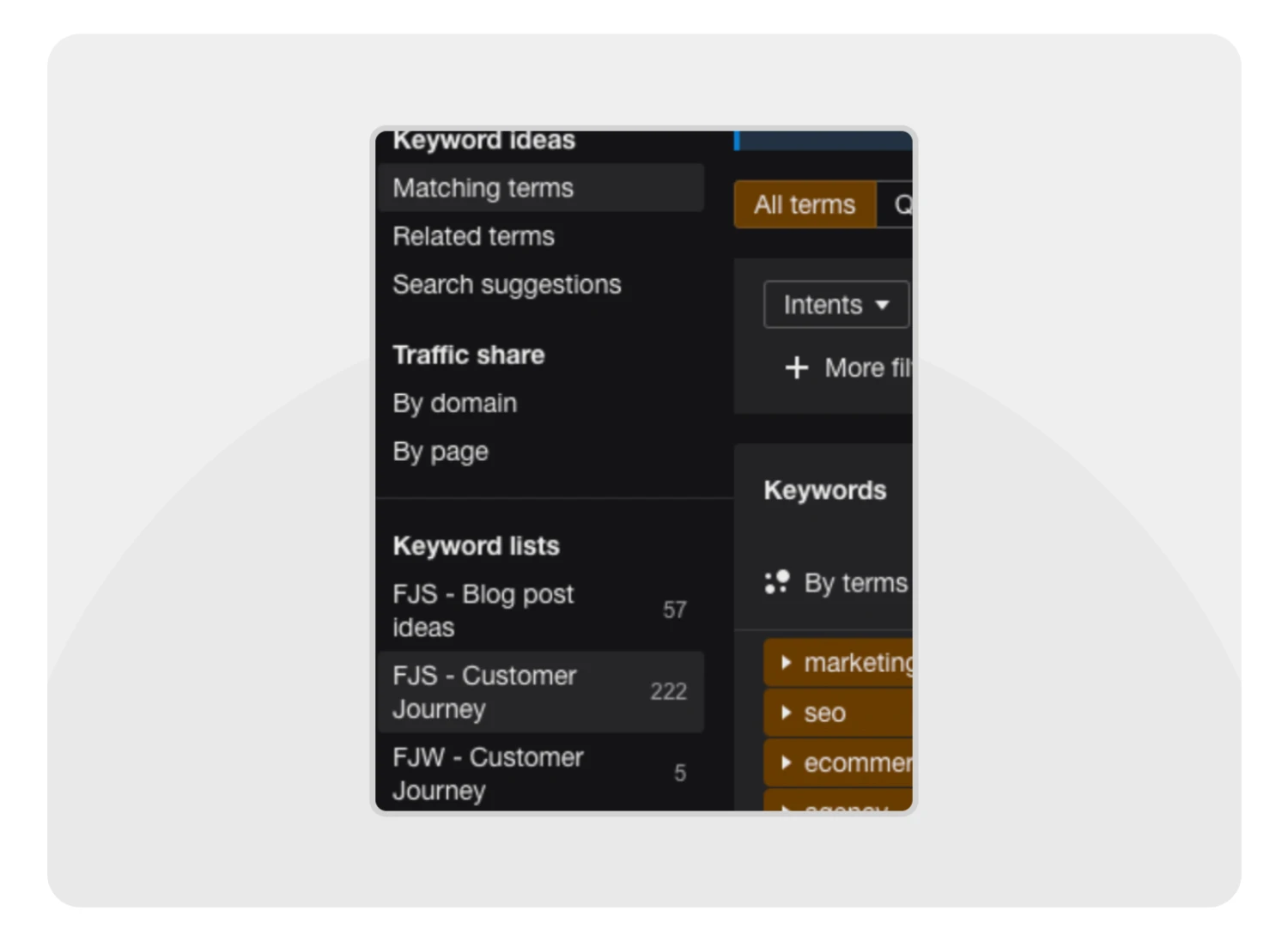Click the marketing term tag

click(x=858, y=663)
